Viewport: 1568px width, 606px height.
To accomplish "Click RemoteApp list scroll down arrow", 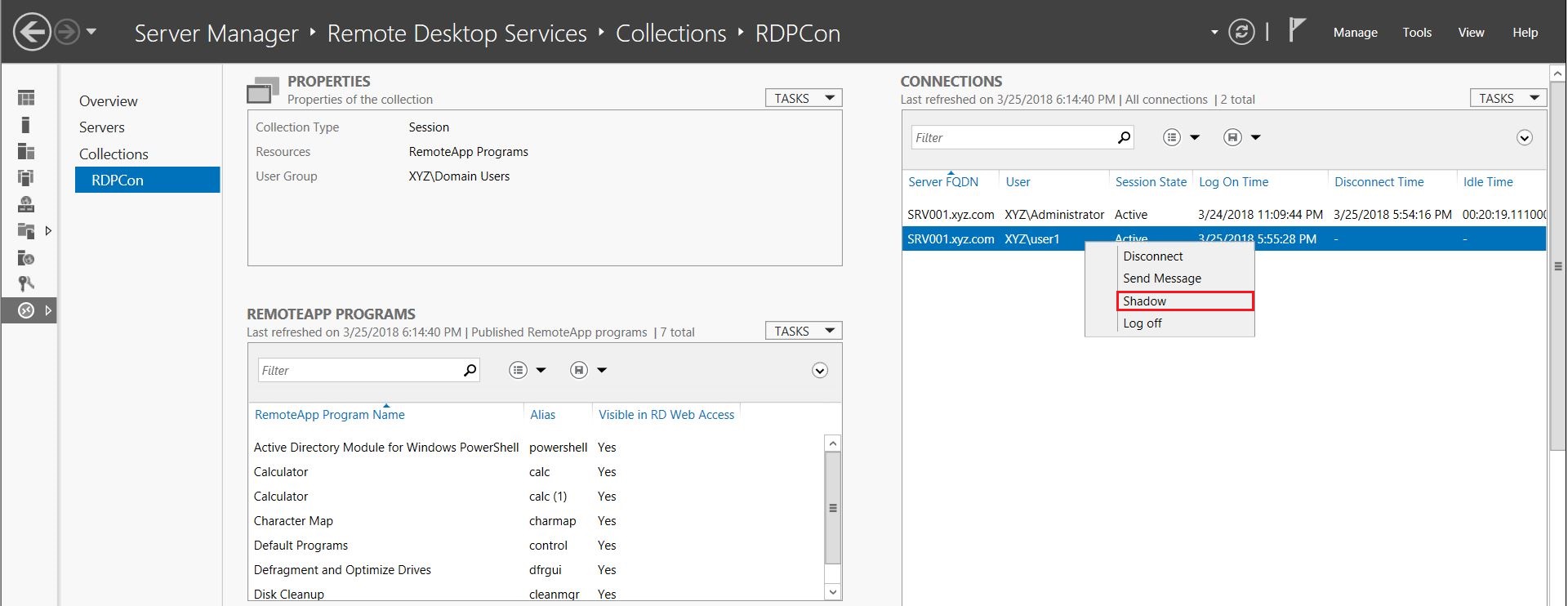I will (833, 592).
